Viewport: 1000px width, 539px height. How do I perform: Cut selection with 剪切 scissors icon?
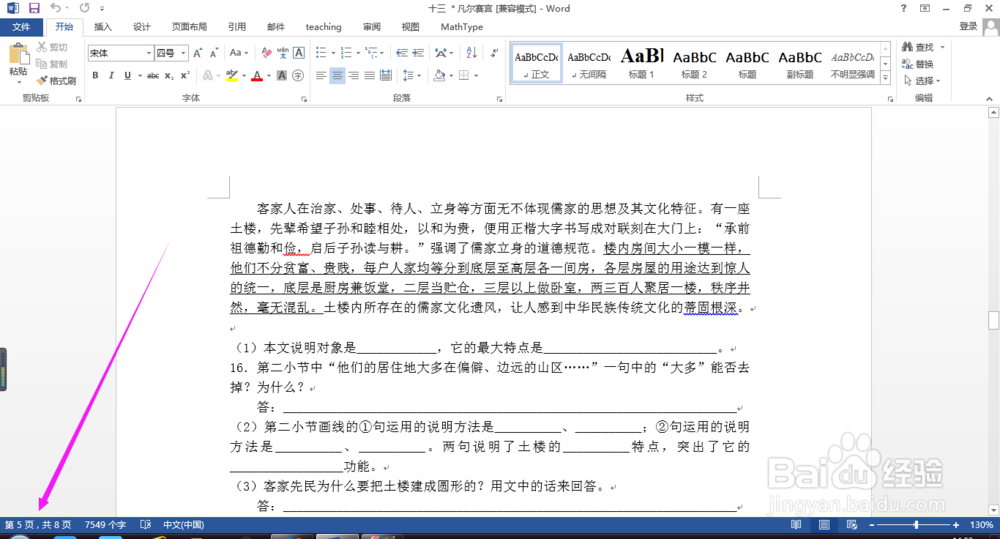tap(52, 47)
